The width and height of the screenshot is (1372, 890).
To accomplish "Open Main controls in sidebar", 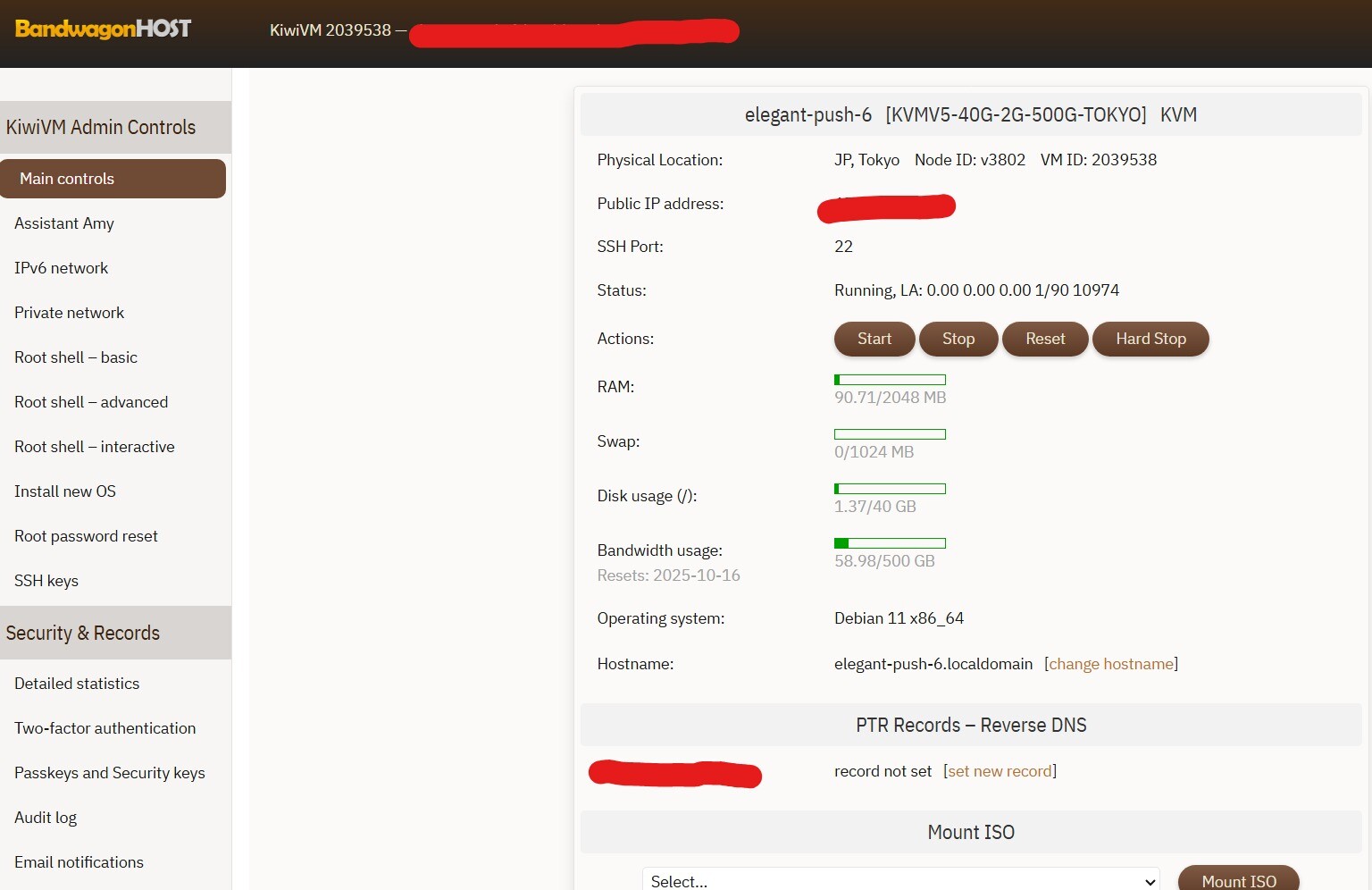I will point(113,179).
